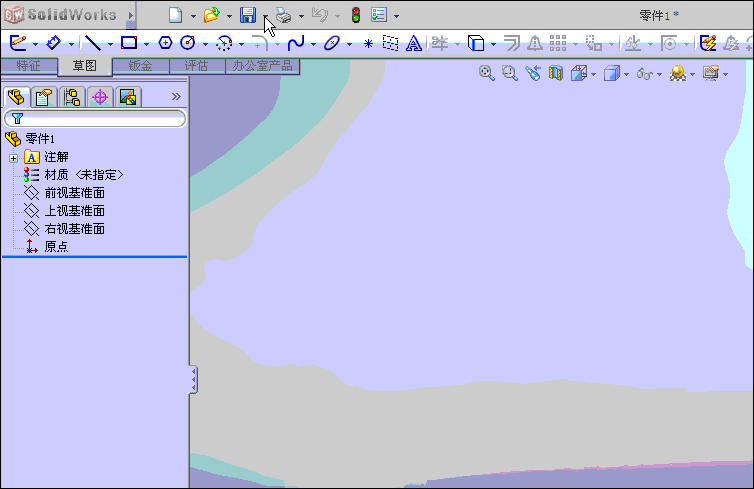Switch to the 钣金 tab

(140, 66)
